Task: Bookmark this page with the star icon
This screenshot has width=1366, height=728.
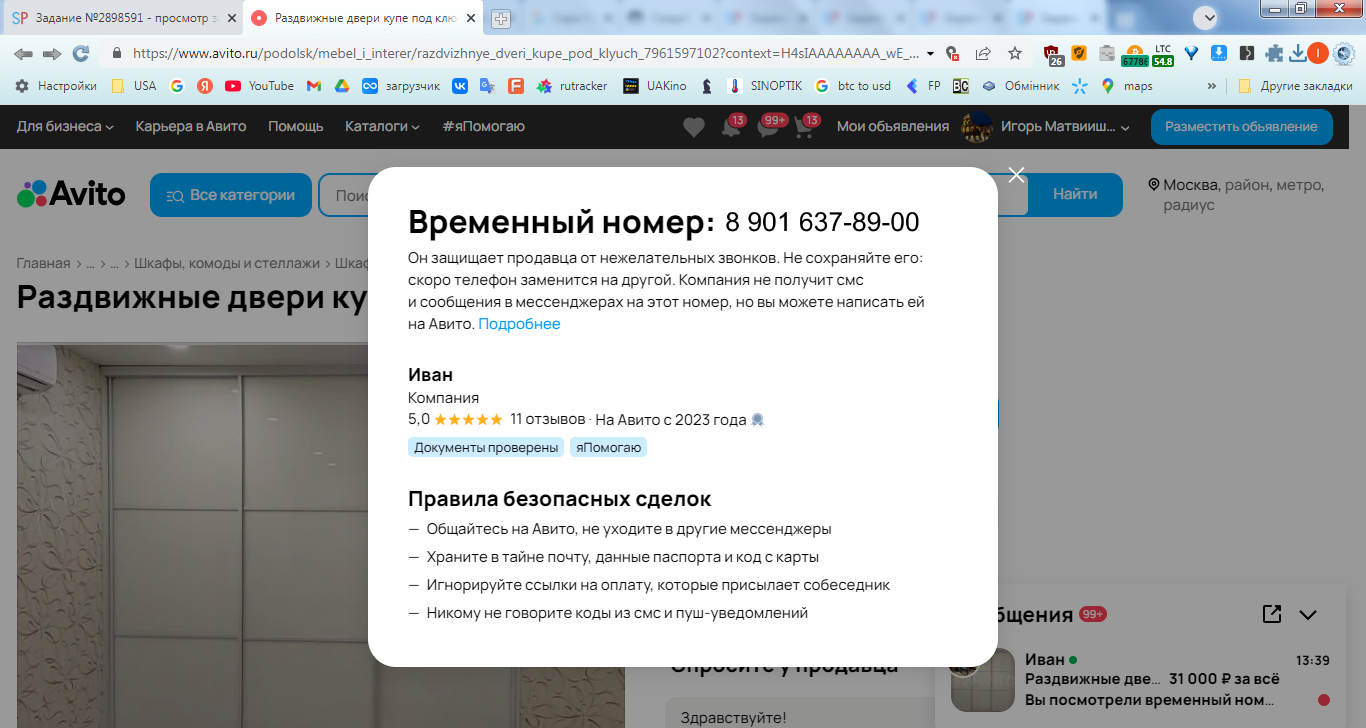Action: [x=1015, y=53]
